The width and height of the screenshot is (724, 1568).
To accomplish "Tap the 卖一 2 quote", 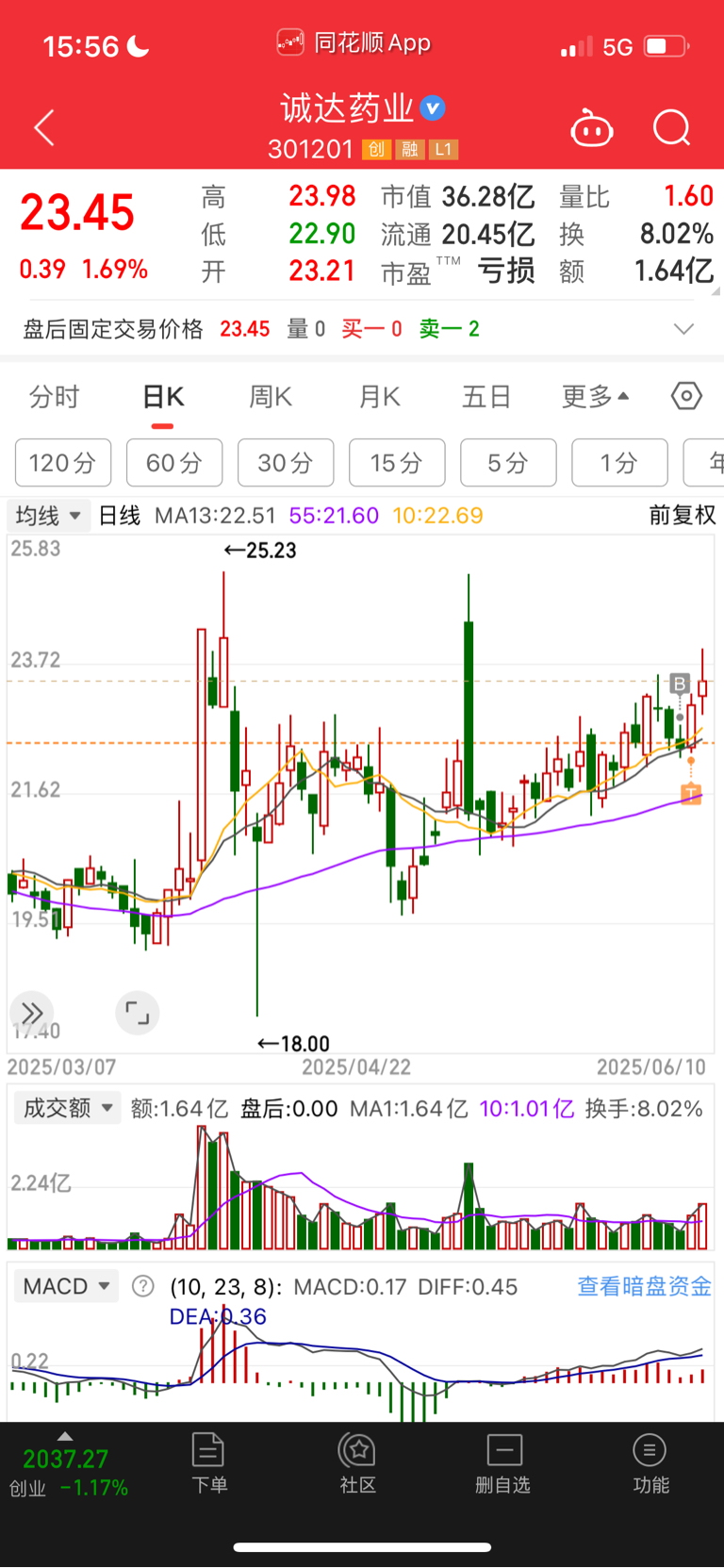I will 450,329.
